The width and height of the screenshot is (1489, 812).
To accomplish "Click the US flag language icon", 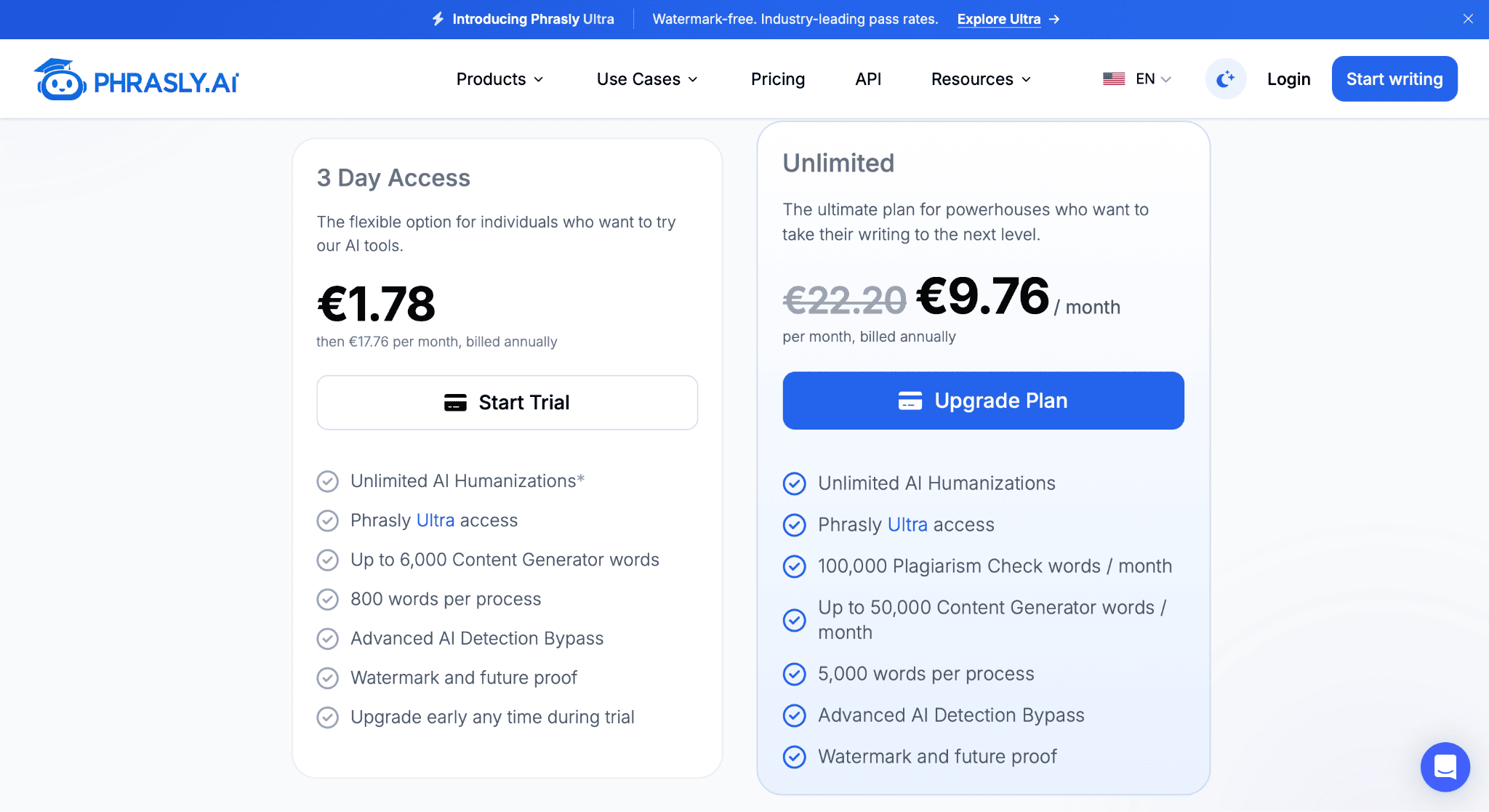I will tap(1114, 79).
